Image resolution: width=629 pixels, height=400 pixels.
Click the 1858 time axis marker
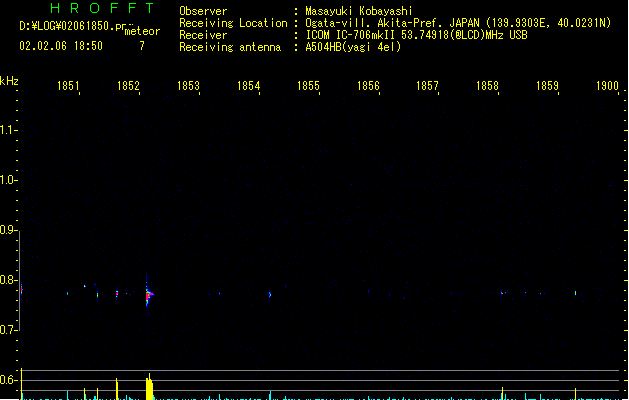pyautogui.click(x=487, y=86)
